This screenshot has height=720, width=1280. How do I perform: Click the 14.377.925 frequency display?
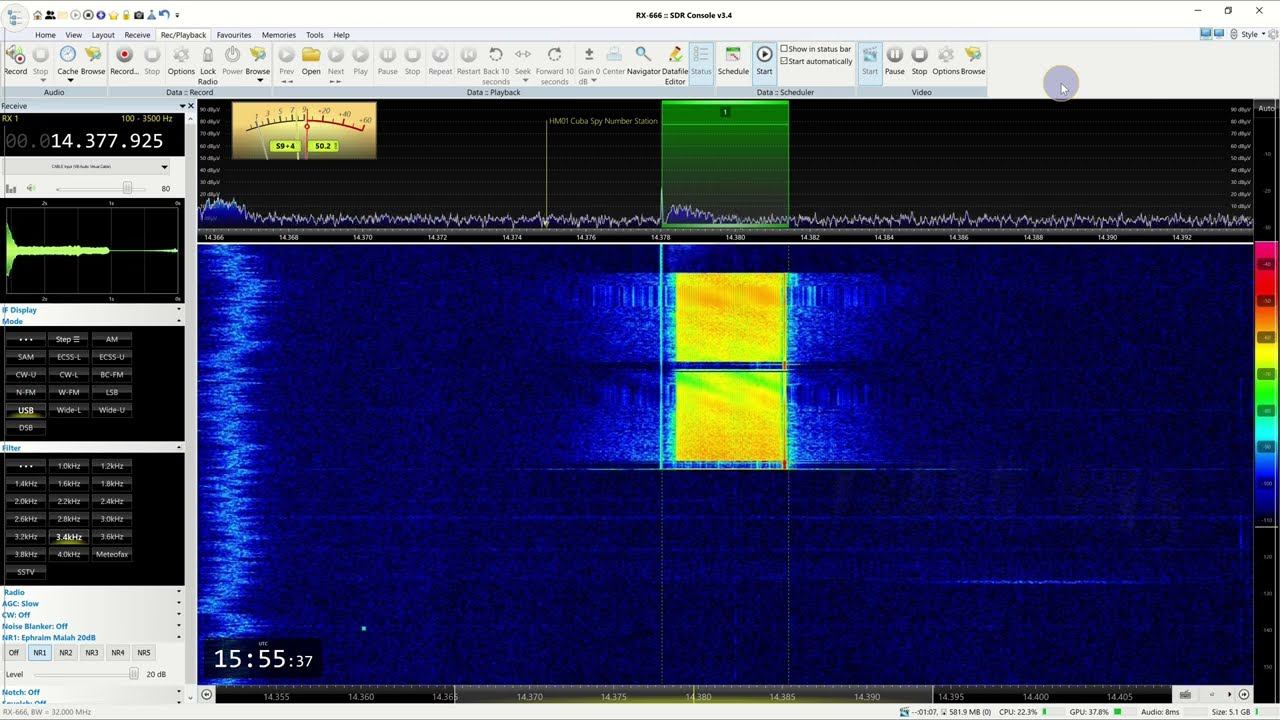pyautogui.click(x=106, y=141)
